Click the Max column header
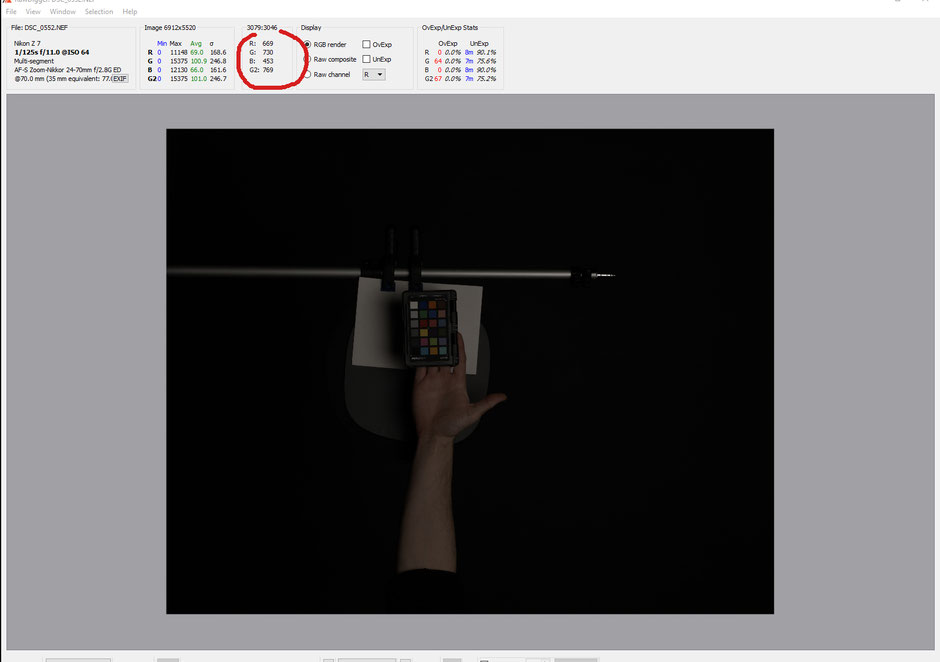This screenshot has width=940, height=662. pyautogui.click(x=176, y=43)
